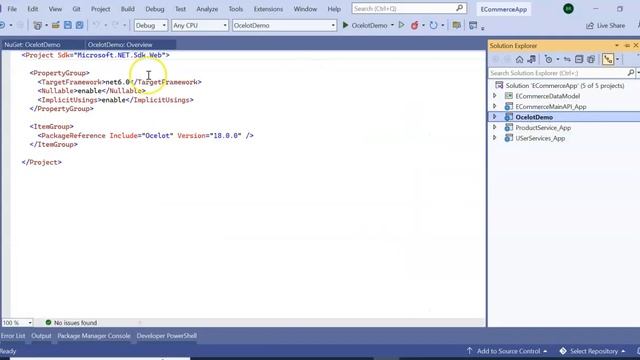Expand the USerServices_App project node
This screenshot has height=360, width=640.
click(495, 138)
